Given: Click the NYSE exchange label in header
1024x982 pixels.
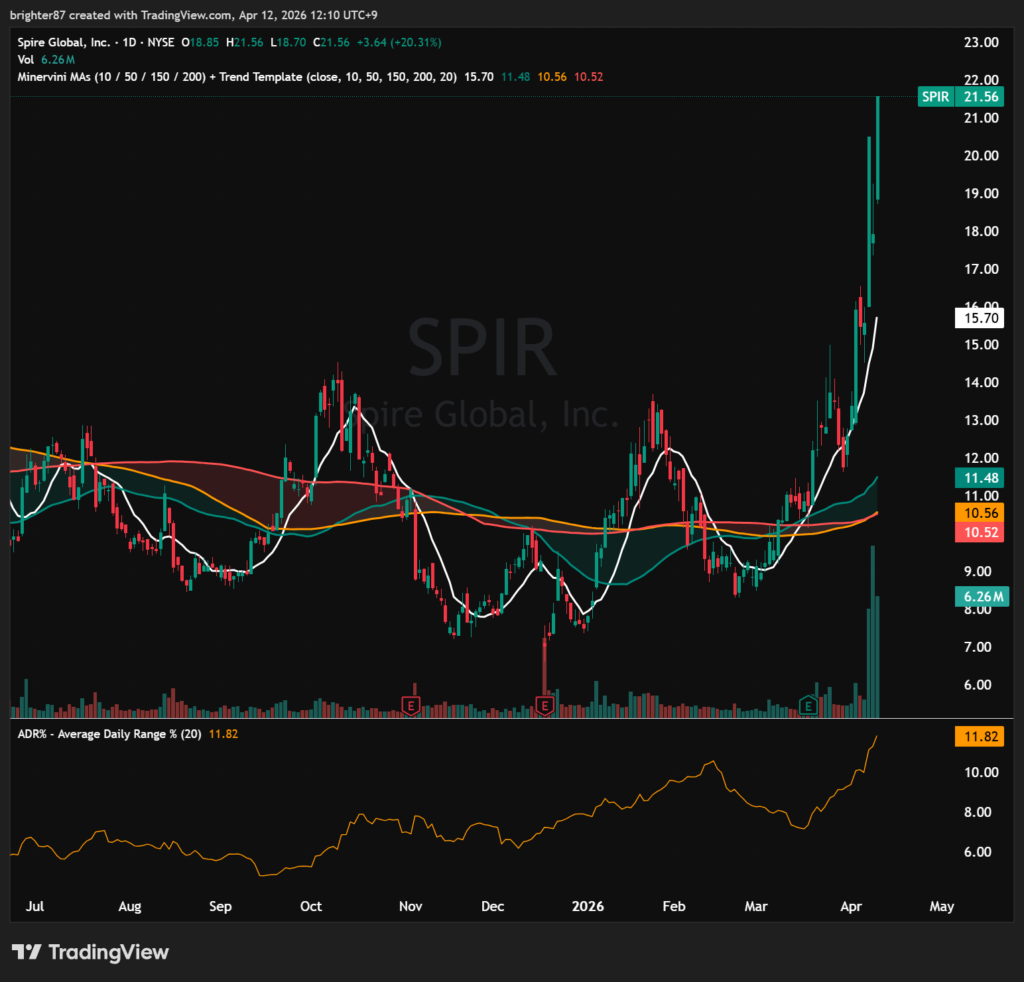Looking at the screenshot, I should click(x=161, y=43).
